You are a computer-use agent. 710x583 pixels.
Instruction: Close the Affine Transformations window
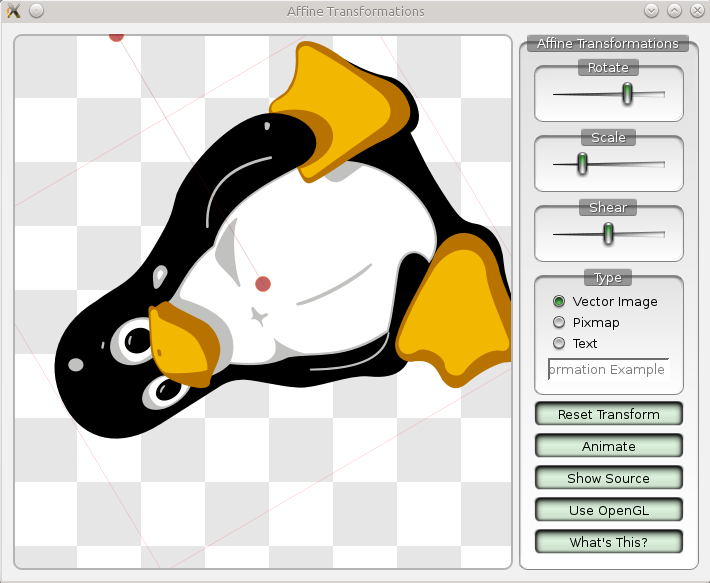697,11
